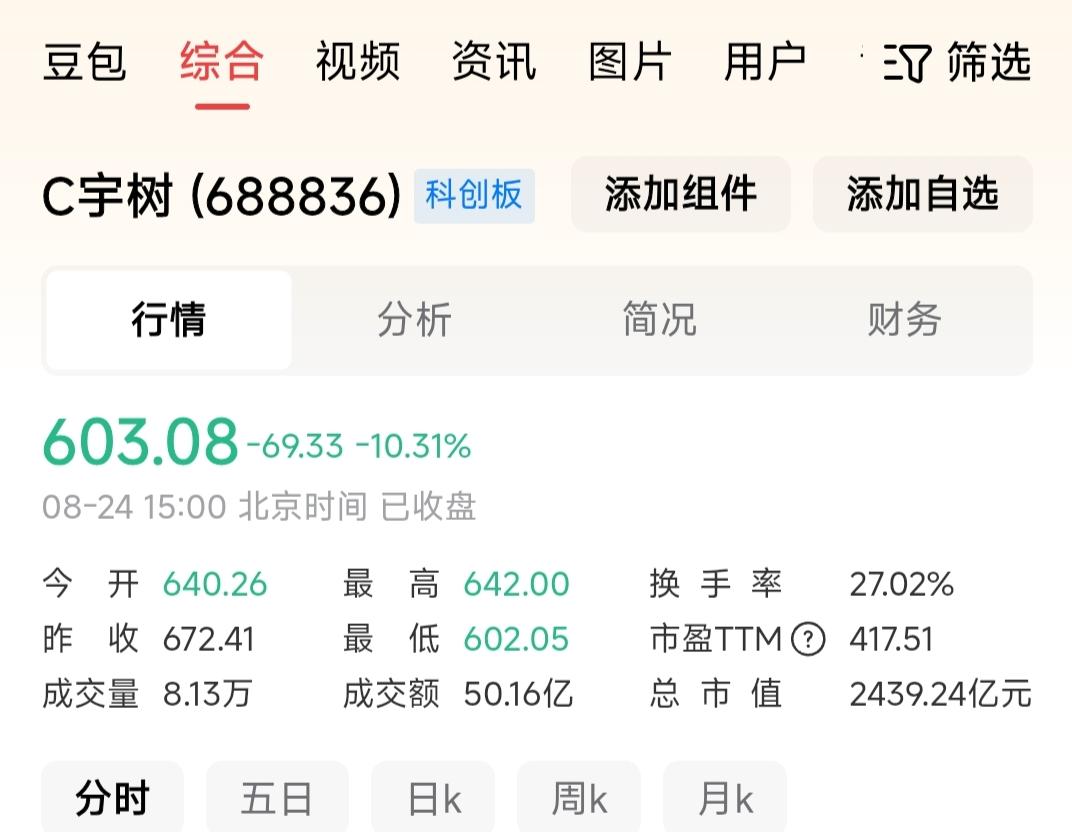
Task: Show the 周k chart
Action: tap(579, 798)
